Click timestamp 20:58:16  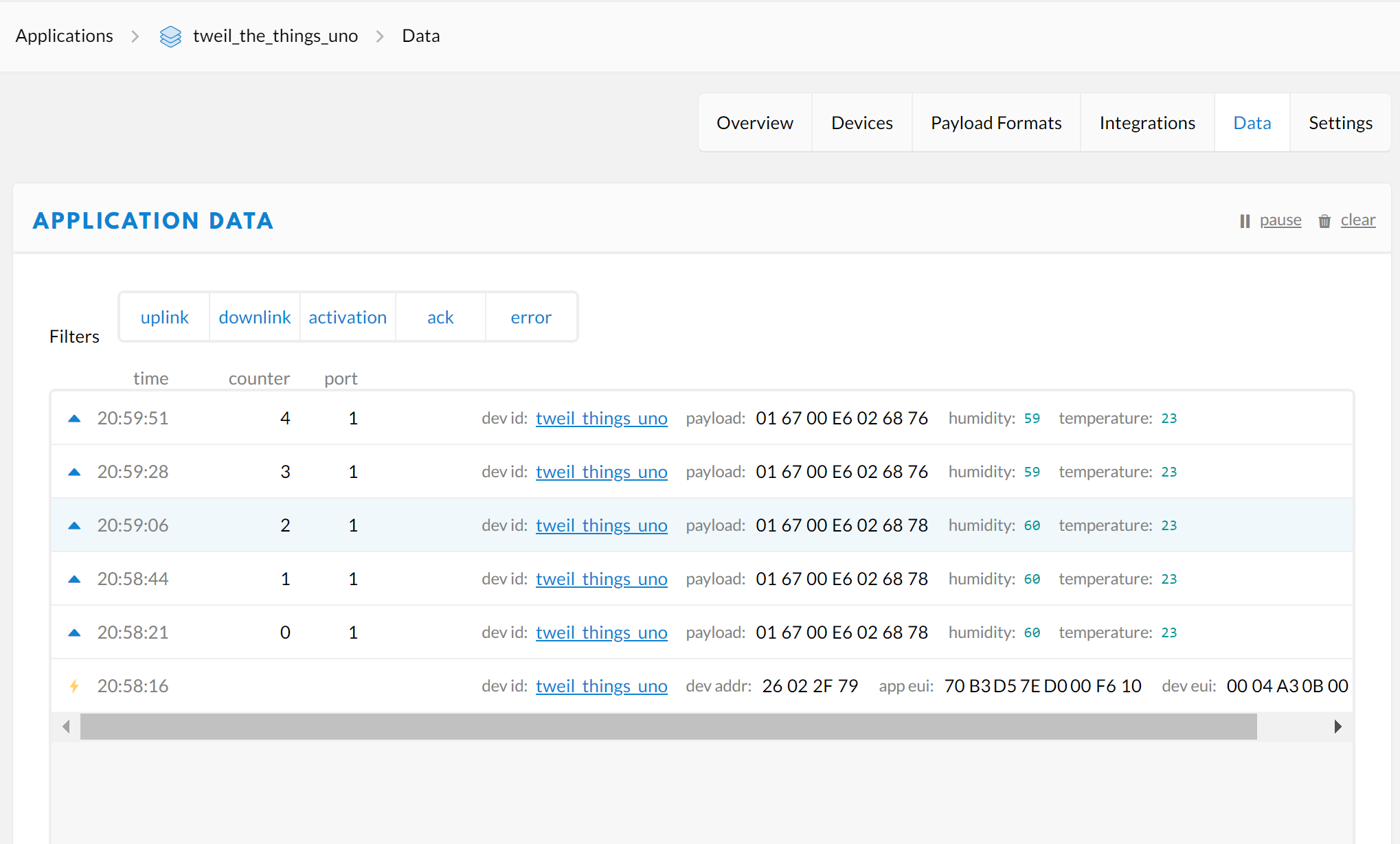(133, 686)
